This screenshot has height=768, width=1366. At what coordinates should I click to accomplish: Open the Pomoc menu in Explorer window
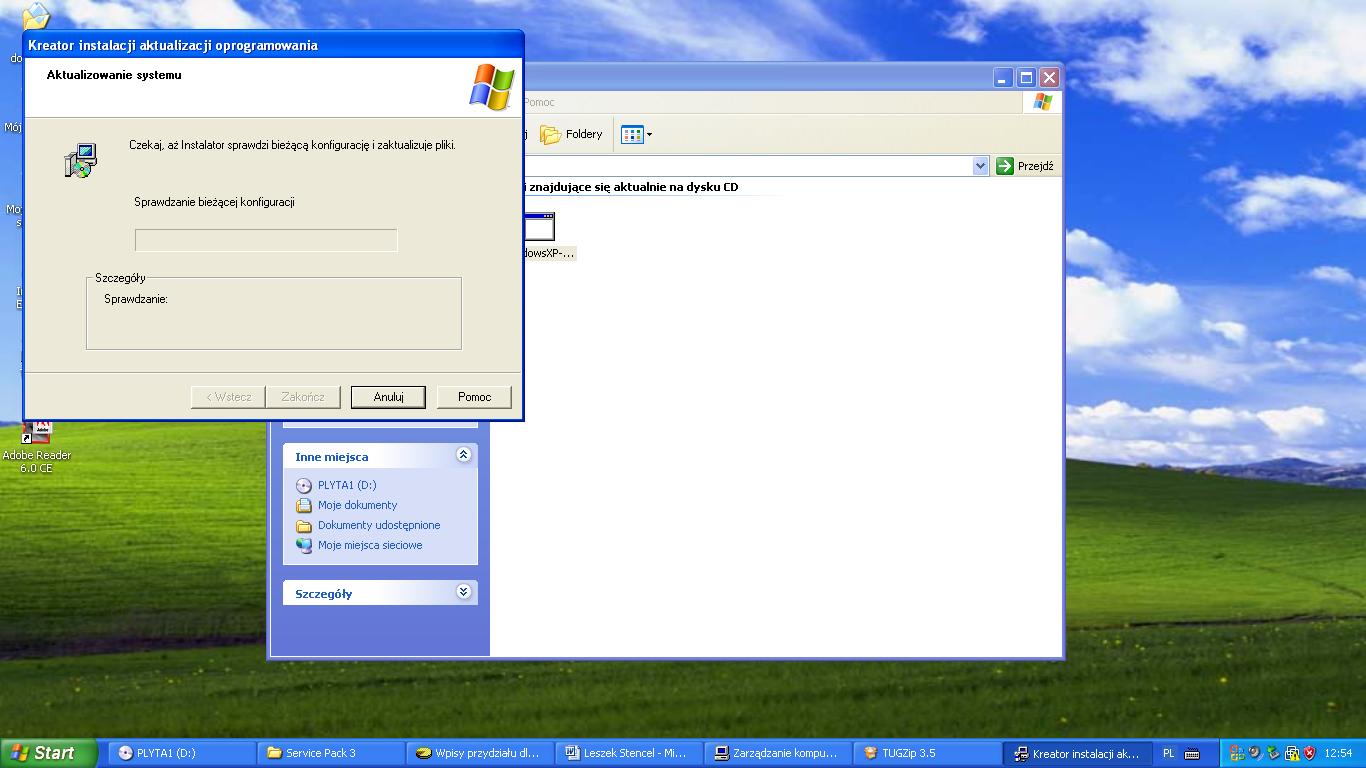(539, 102)
